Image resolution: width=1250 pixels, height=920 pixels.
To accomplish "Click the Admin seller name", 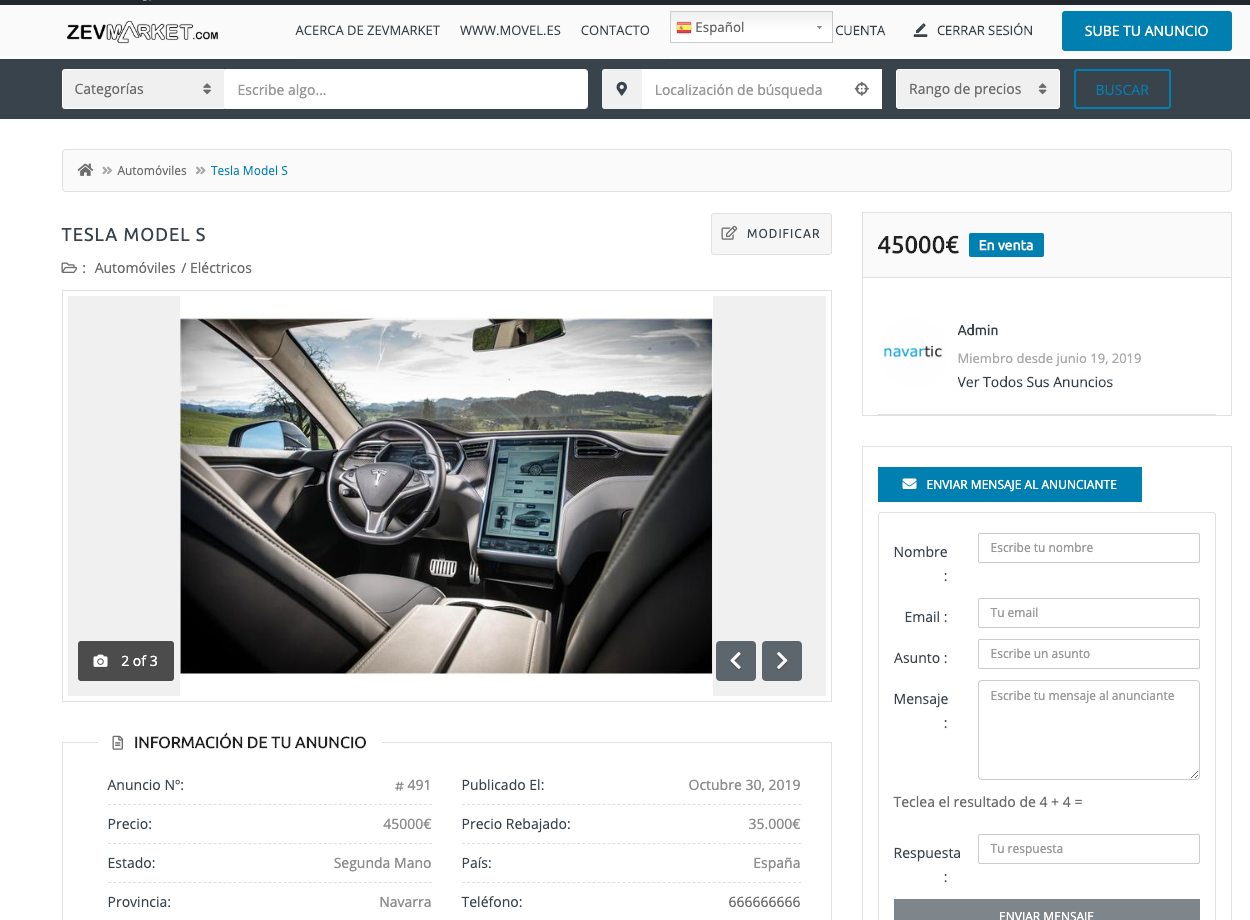I will click(x=978, y=330).
